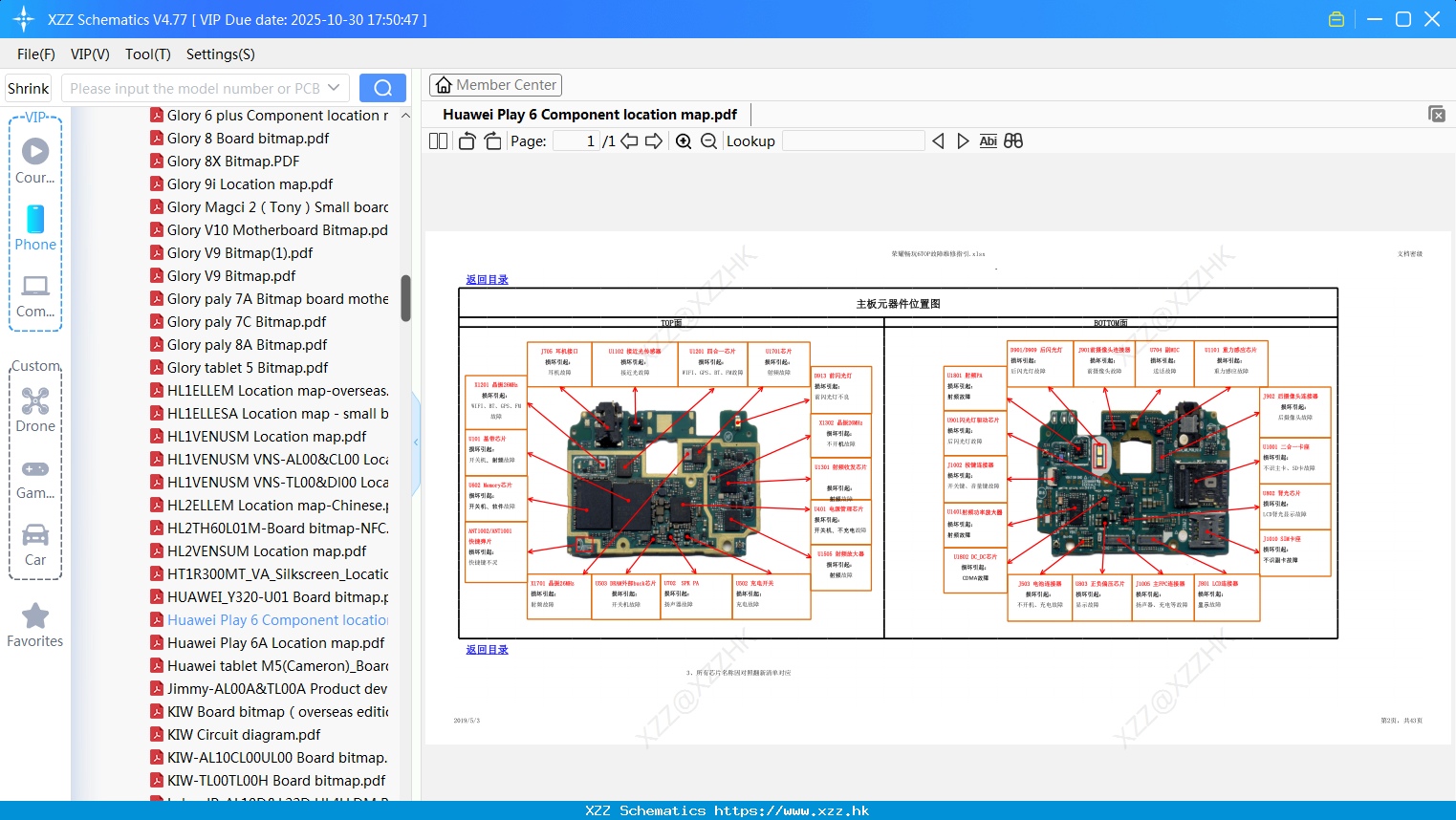Open KIW-TL00TL00H Board bitmap.pdf

point(276,781)
